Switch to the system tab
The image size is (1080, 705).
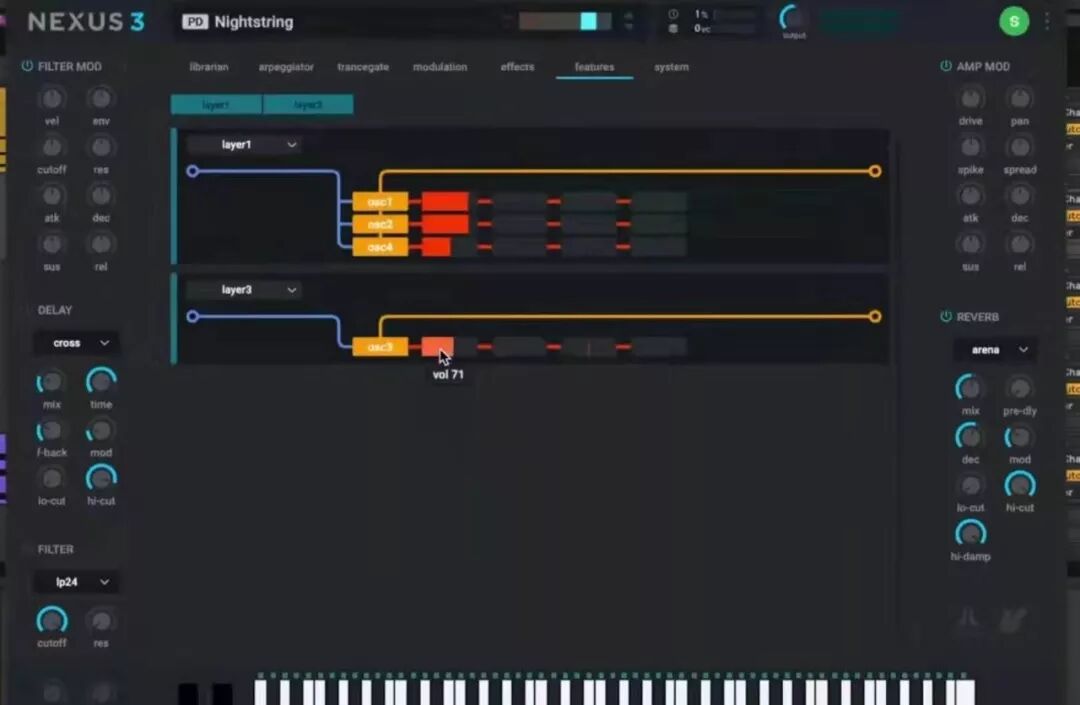672,67
